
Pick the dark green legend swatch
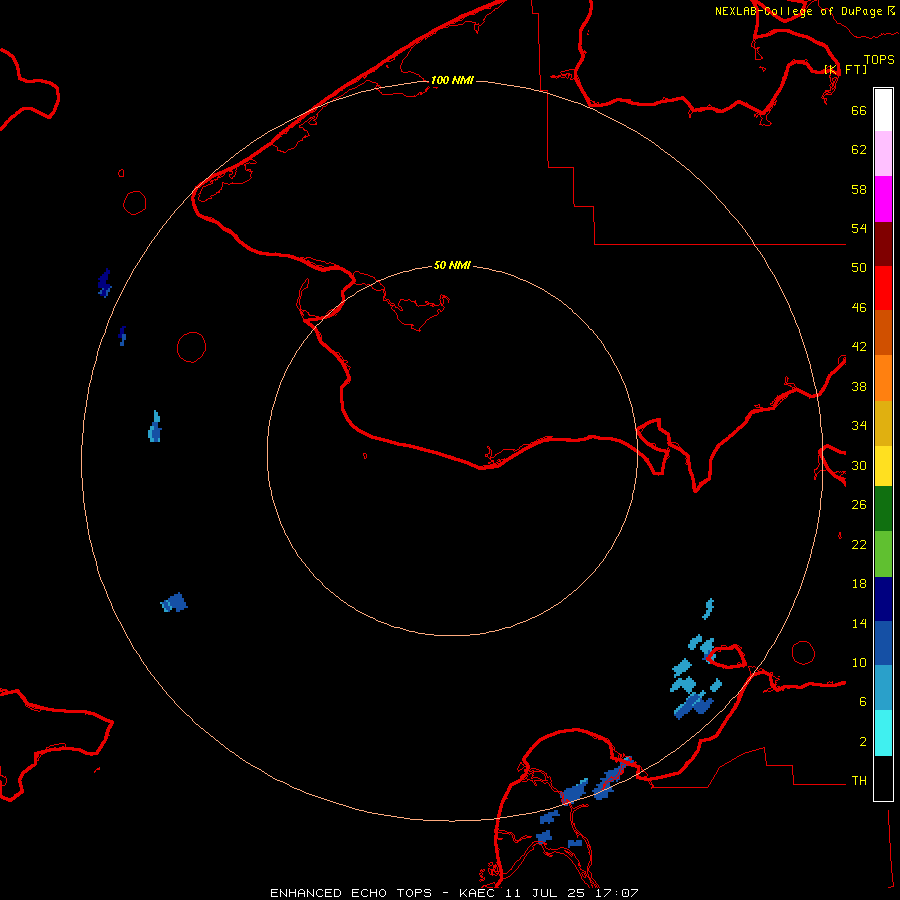[x=883, y=509]
